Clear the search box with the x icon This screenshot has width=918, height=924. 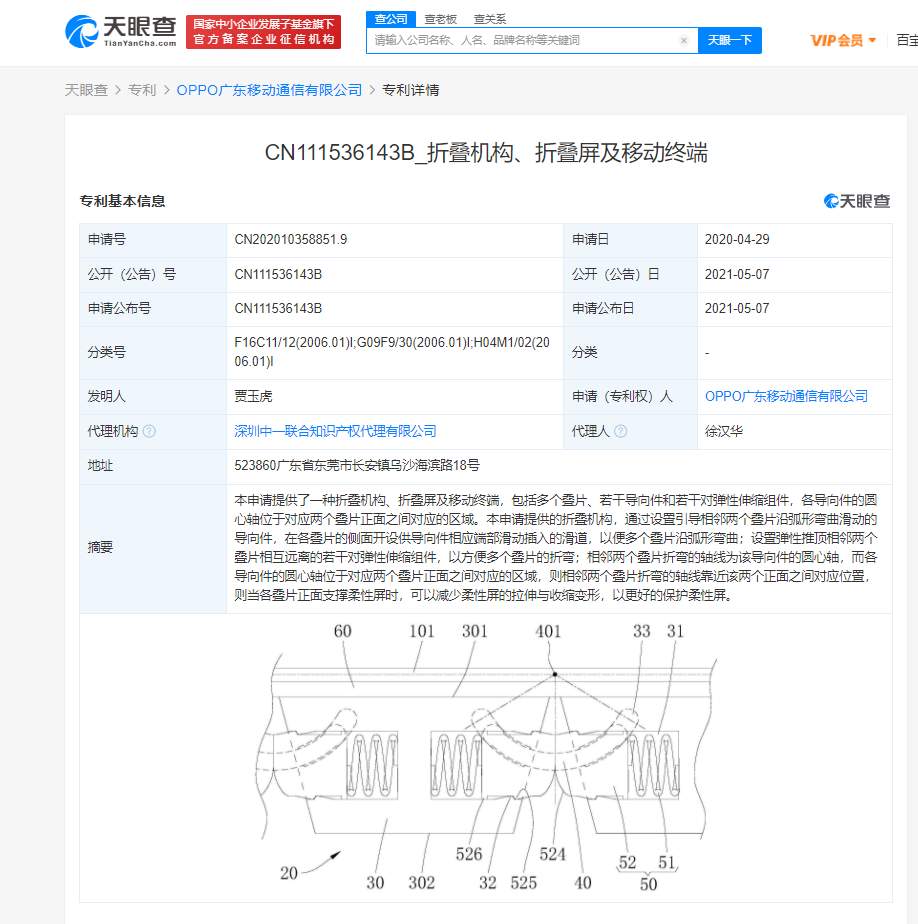683,40
